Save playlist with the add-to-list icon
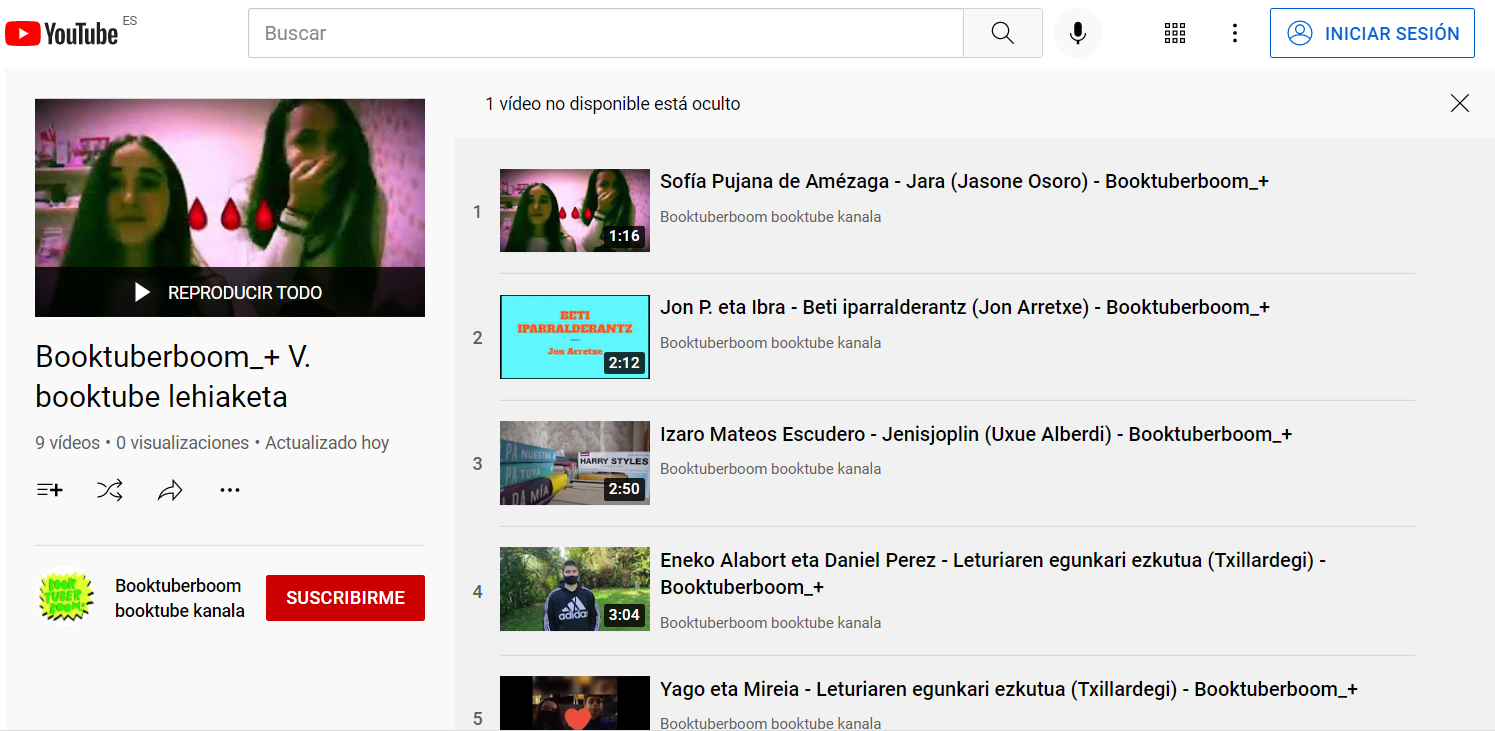Image resolution: width=1495 pixels, height=731 pixels. [x=50, y=490]
